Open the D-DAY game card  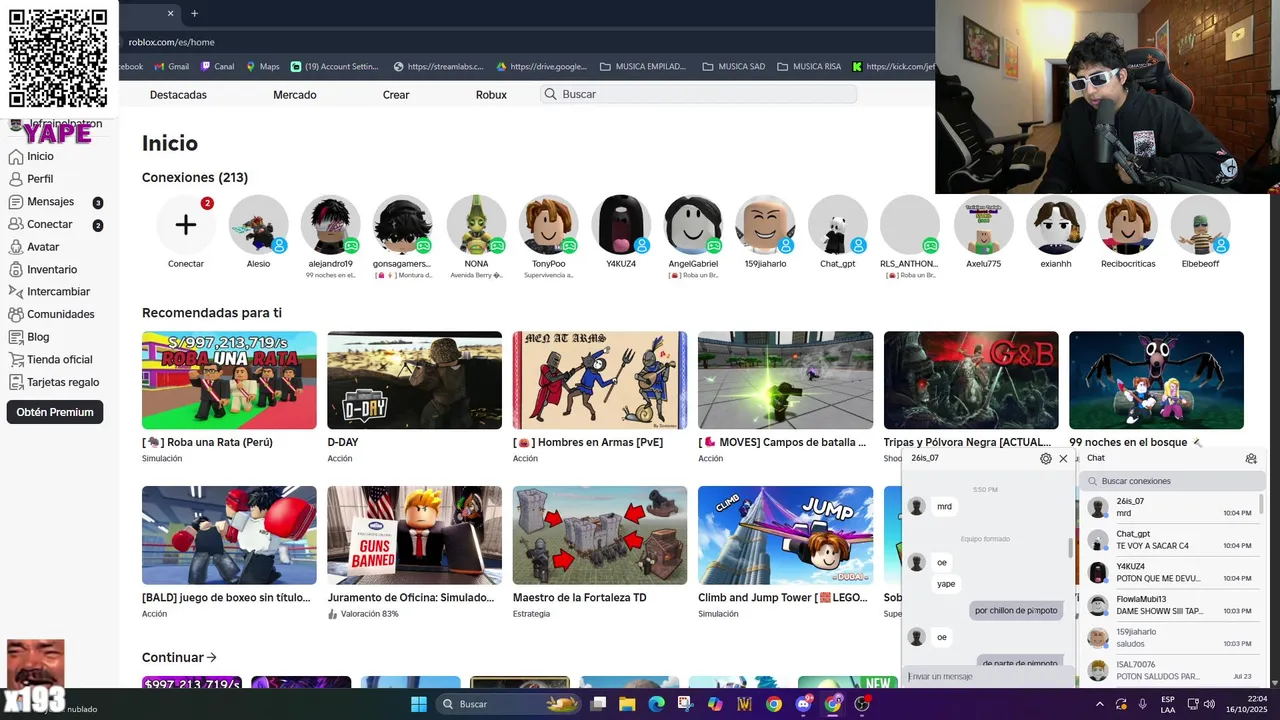[x=414, y=380]
